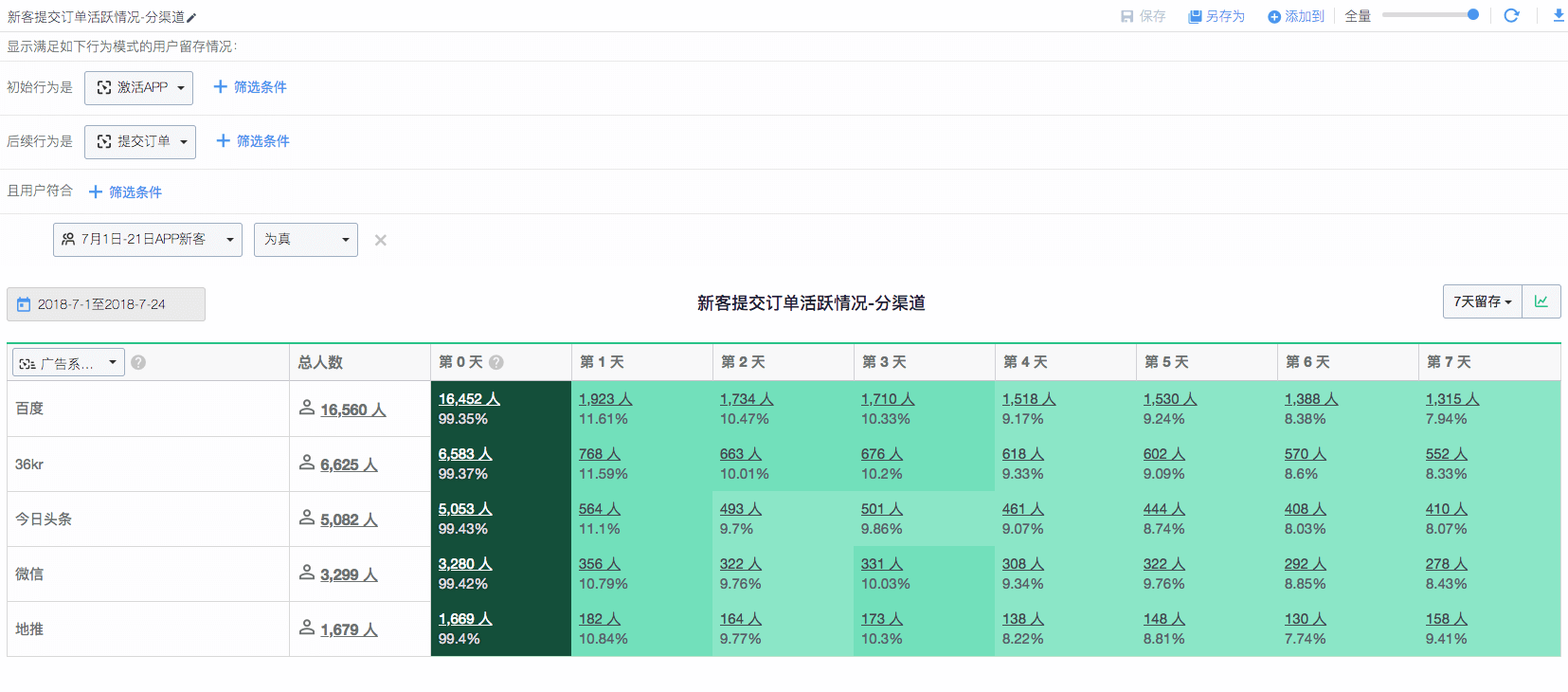The width and height of the screenshot is (1568, 692).
Task: Click 地推 day 0 value 1,669 人
Action: [465, 619]
